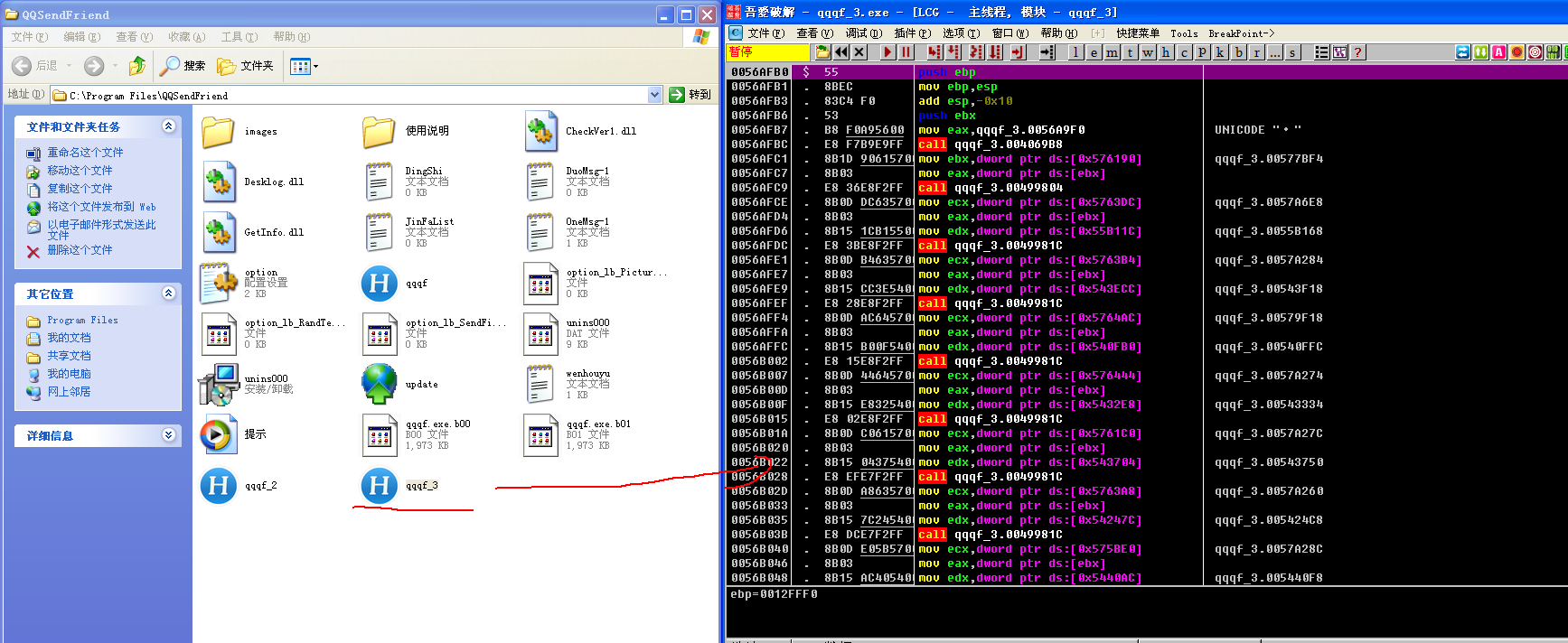Viewport: 1568px width, 643px height.
Task: Click the red 'A' plugin icon
Action: pos(1499,52)
